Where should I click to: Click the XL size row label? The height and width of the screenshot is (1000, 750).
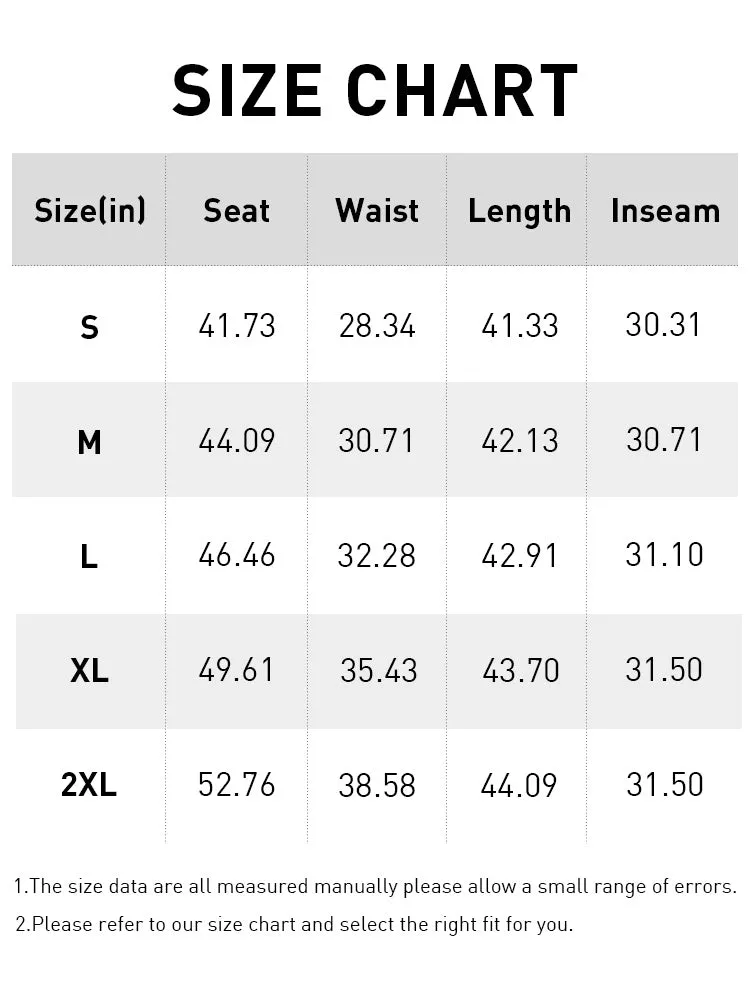click(89, 671)
